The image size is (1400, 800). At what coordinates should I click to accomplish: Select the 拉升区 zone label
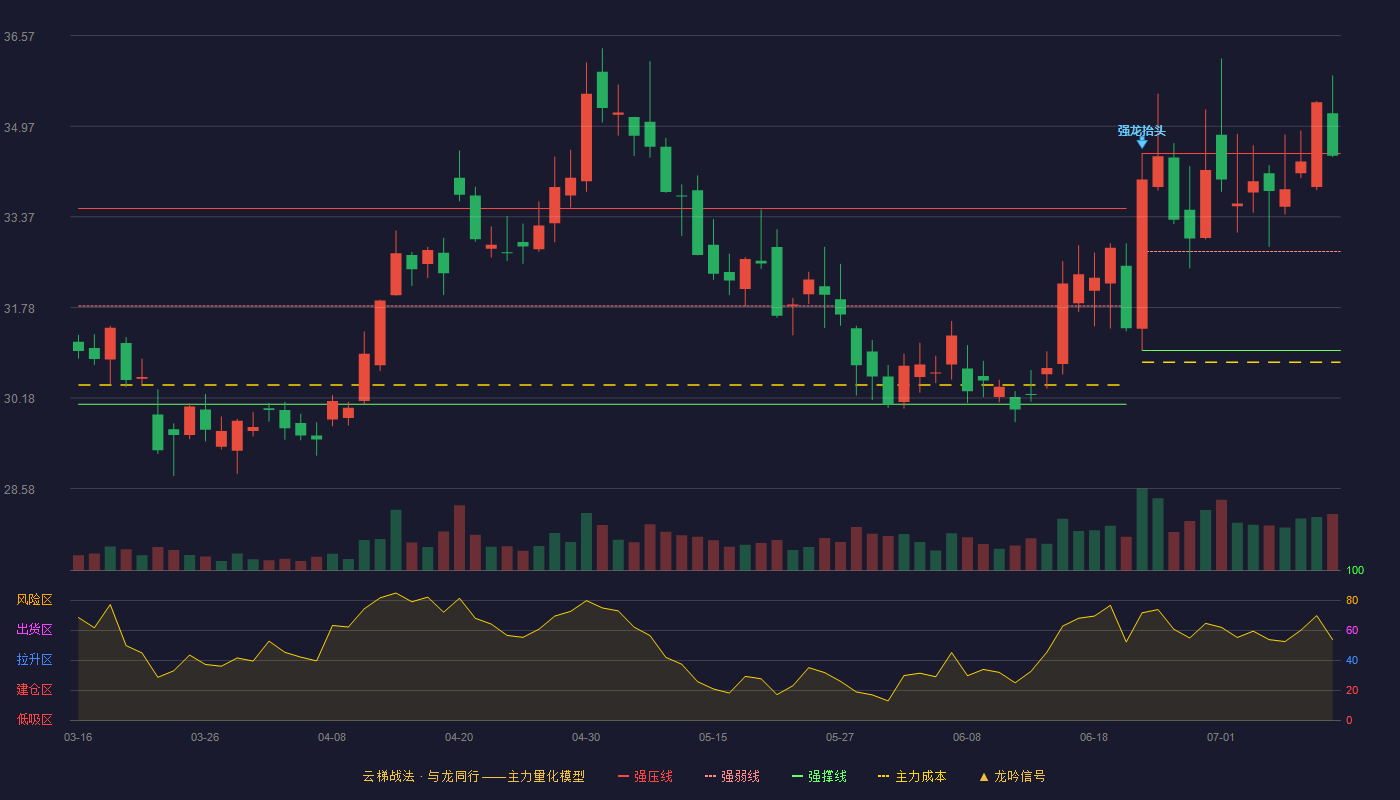coord(34,660)
